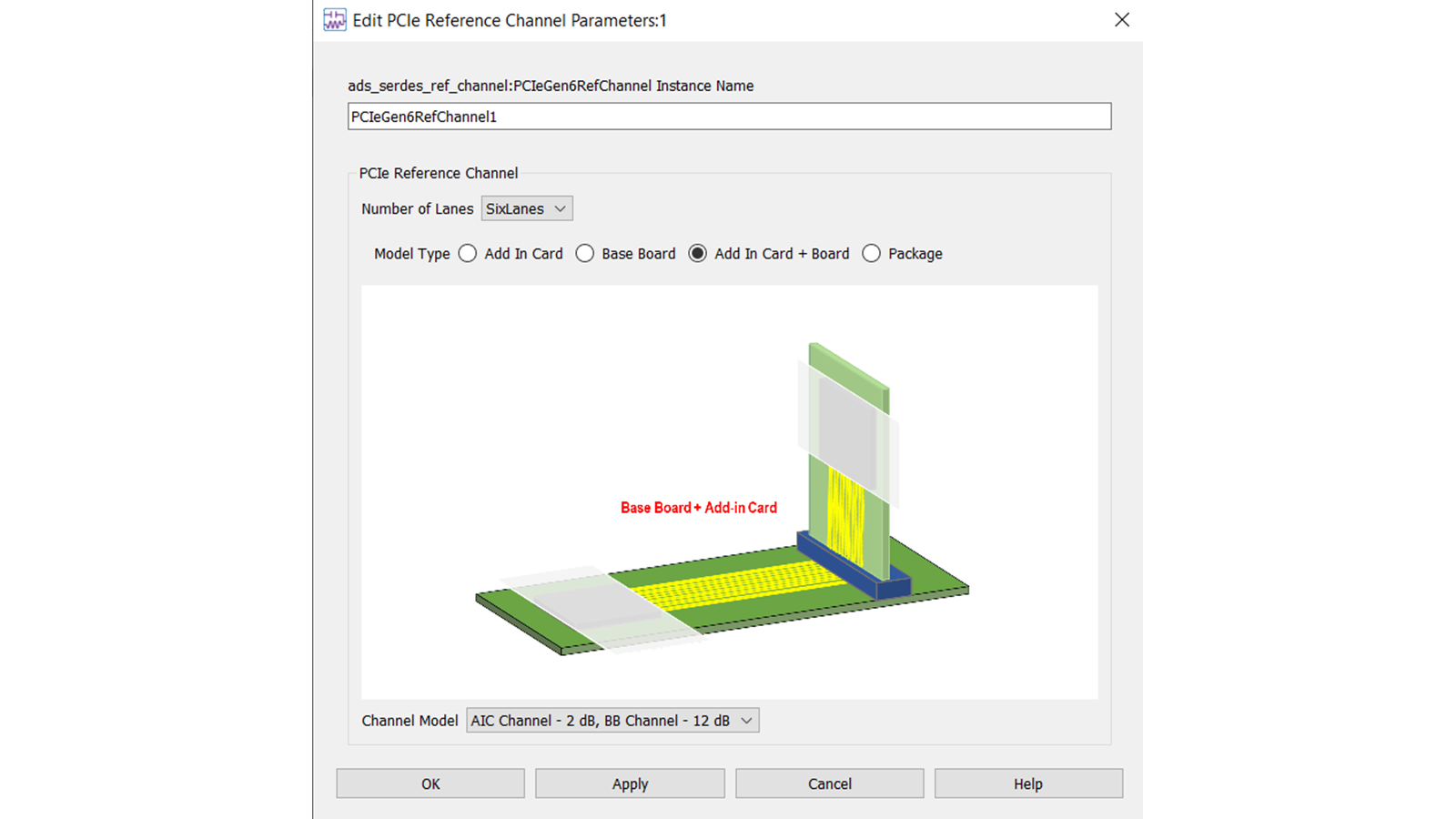Cancel the parameter edits
The image size is (1456, 819).
[830, 784]
